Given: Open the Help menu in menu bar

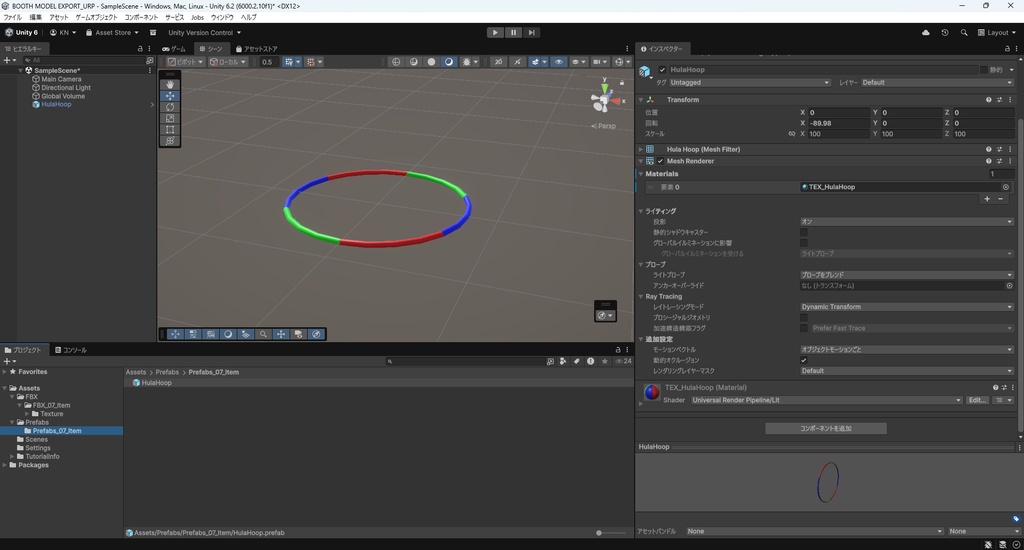Looking at the screenshot, I should [x=248, y=17].
